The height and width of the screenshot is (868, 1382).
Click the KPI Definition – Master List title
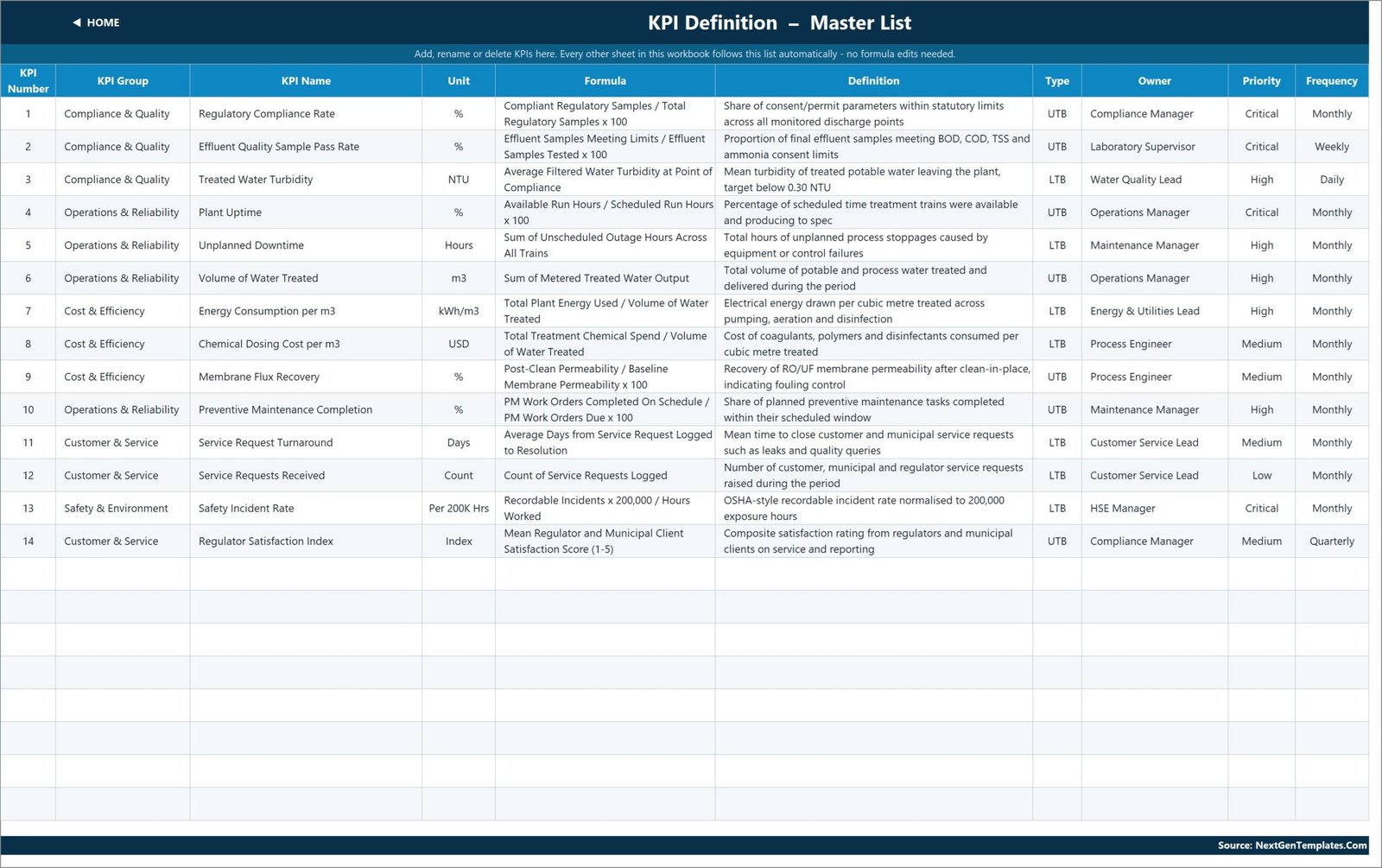click(779, 23)
